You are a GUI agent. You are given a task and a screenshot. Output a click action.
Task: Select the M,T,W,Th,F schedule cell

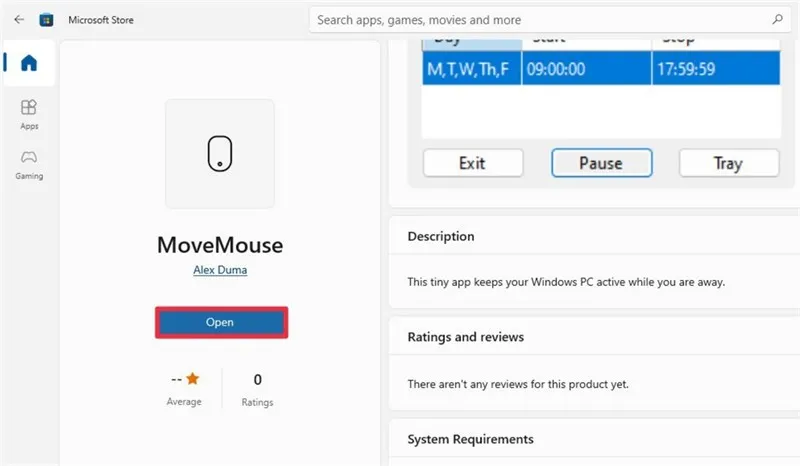pos(471,68)
